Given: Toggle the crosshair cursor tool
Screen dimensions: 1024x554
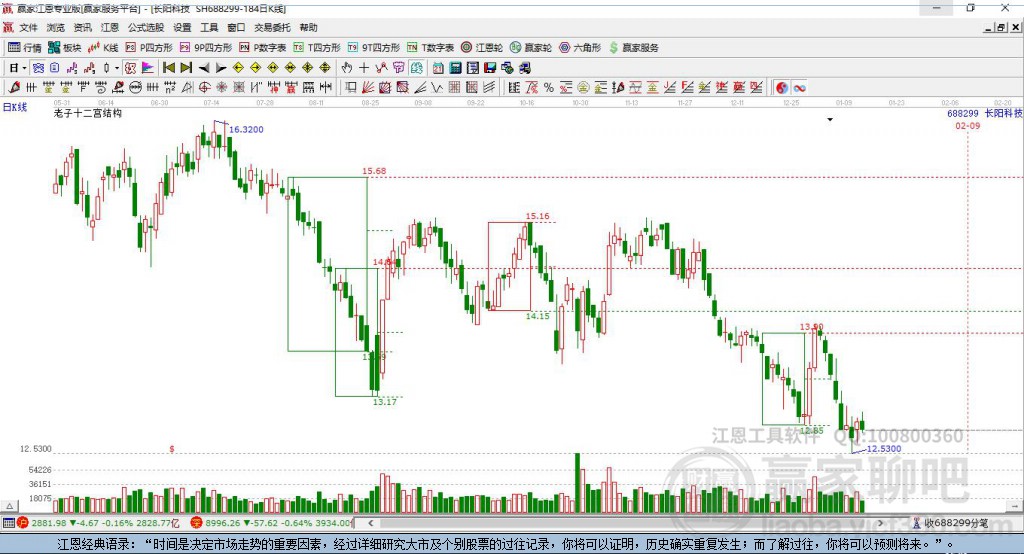Looking at the screenshot, I should click(x=364, y=68).
